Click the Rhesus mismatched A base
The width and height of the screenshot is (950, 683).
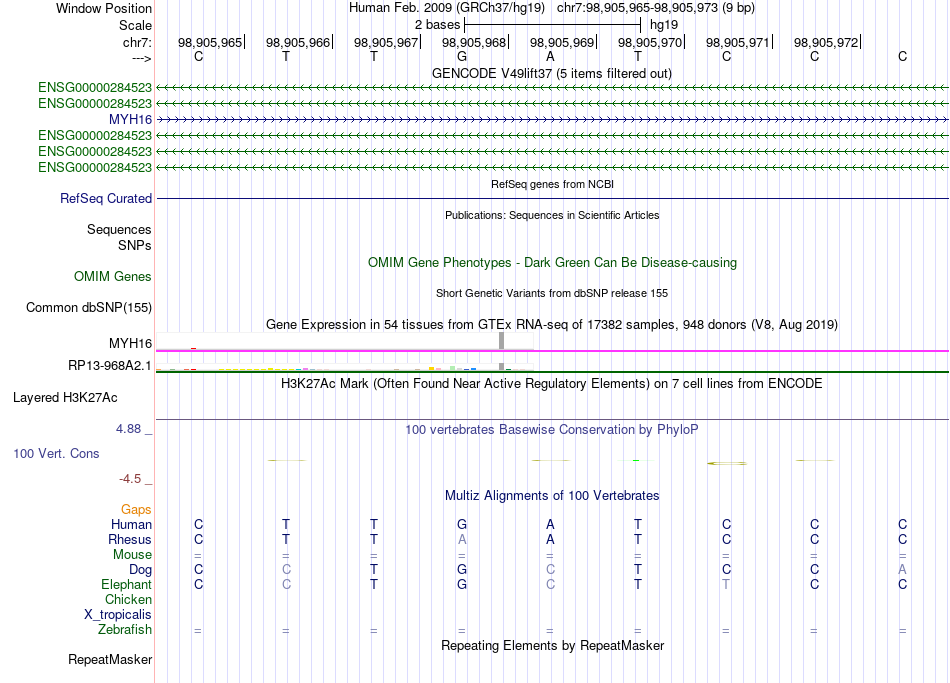pyautogui.click(x=462, y=539)
